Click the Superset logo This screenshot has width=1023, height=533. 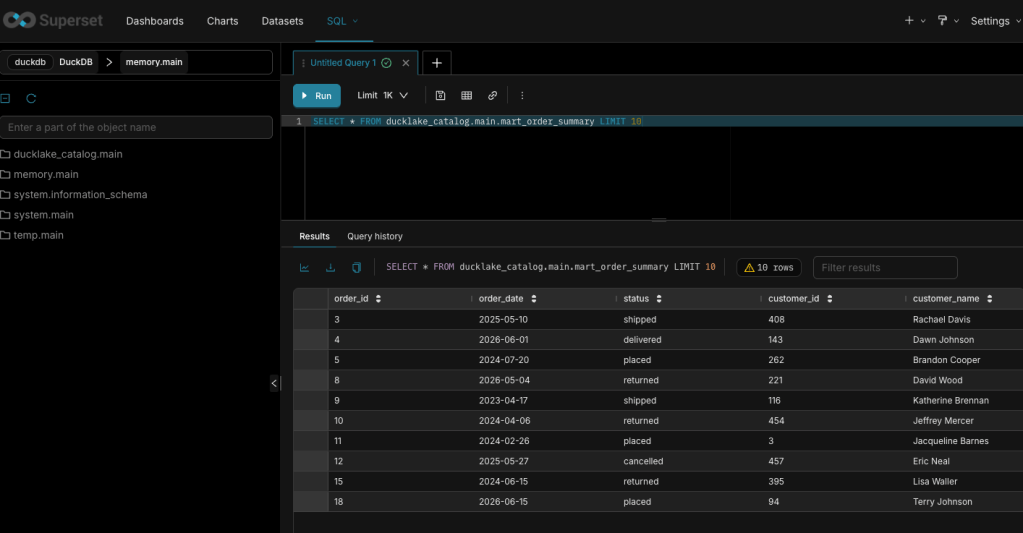coord(53,21)
